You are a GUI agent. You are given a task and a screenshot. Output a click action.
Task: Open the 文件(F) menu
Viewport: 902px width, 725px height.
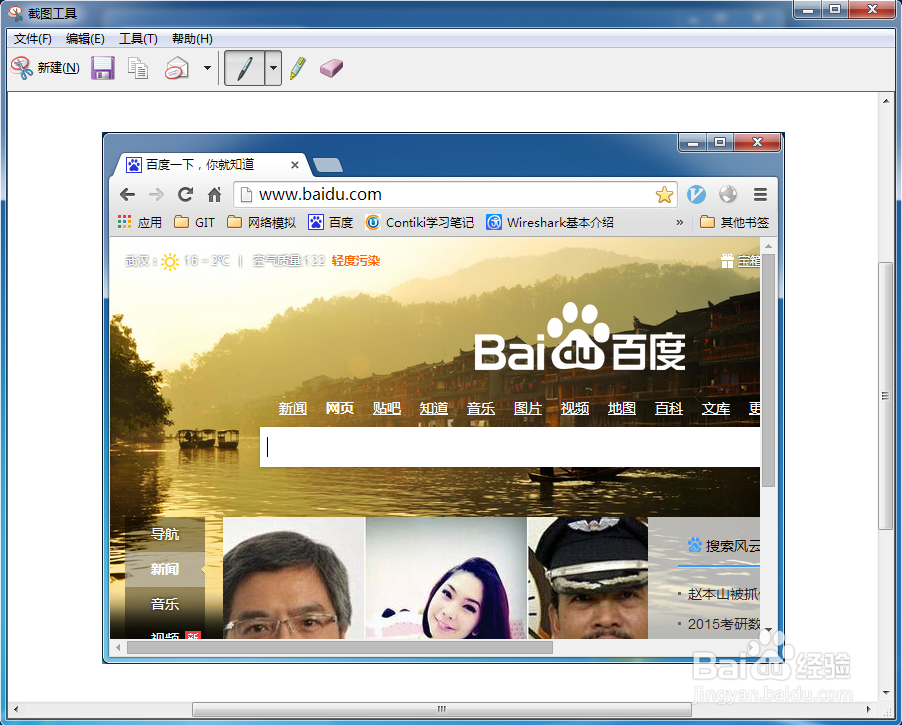click(x=33, y=39)
